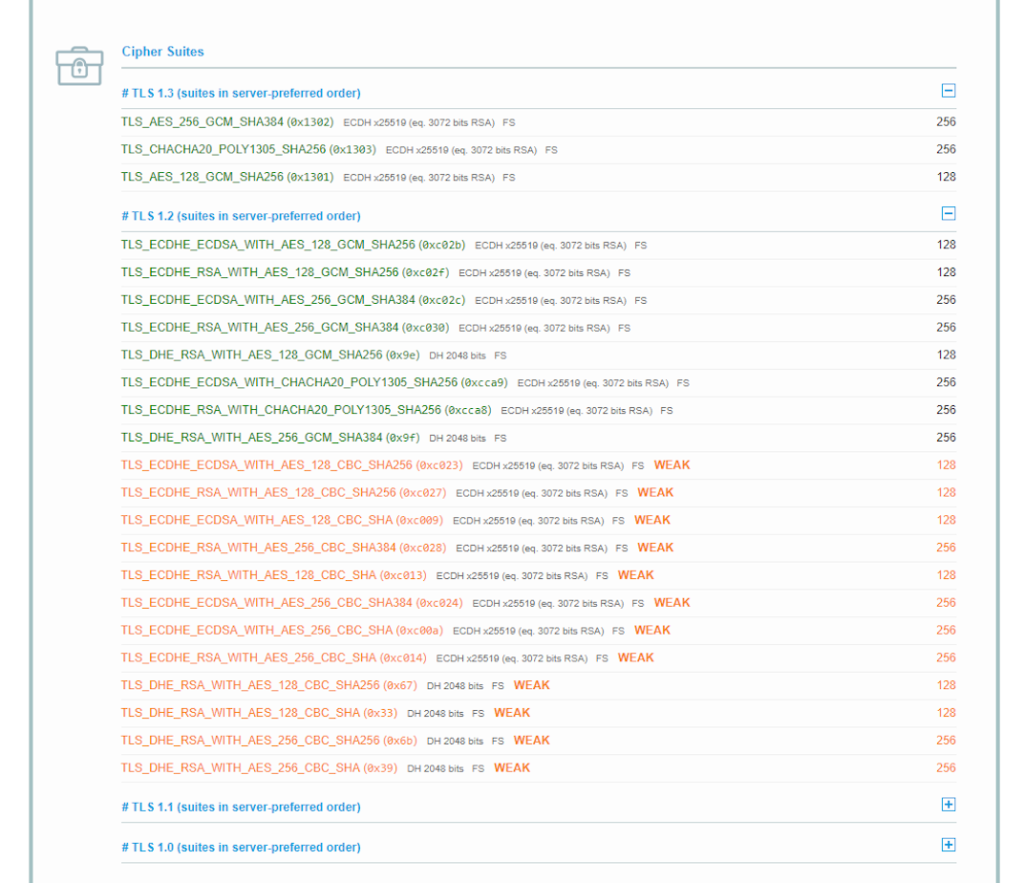
Task: Click the Cipher Suites lock briefcase icon
Action: pyautogui.click(x=79, y=65)
